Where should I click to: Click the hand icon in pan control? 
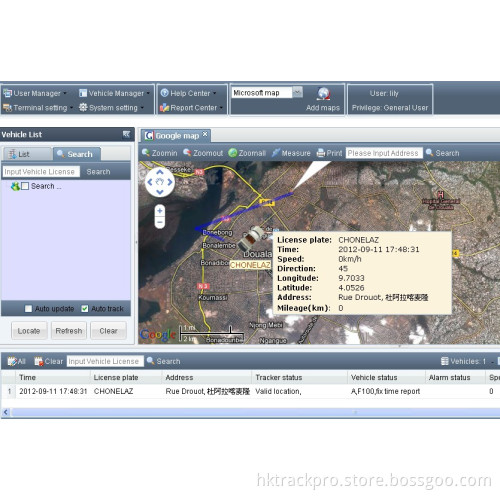[x=160, y=182]
